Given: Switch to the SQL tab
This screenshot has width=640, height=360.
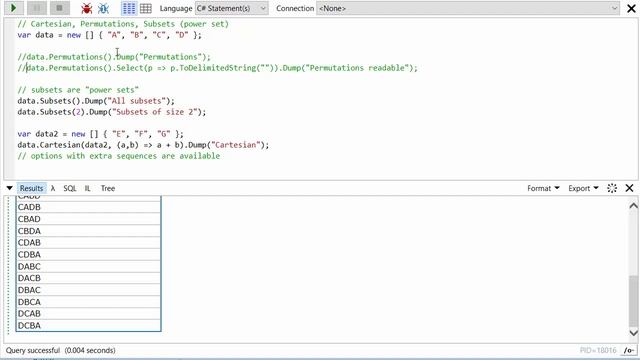Looking at the screenshot, I should tap(70, 188).
